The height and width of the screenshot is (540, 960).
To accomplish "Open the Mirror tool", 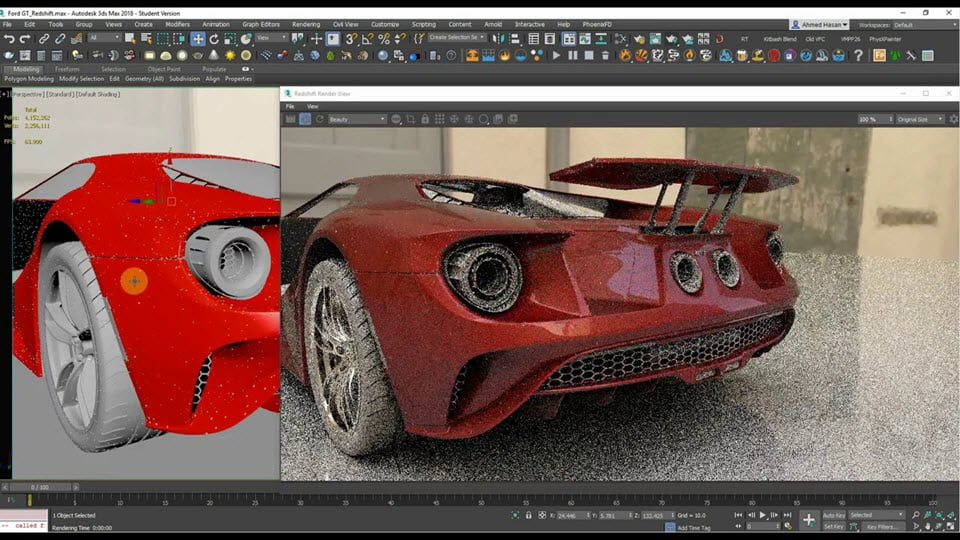I will (x=498, y=39).
